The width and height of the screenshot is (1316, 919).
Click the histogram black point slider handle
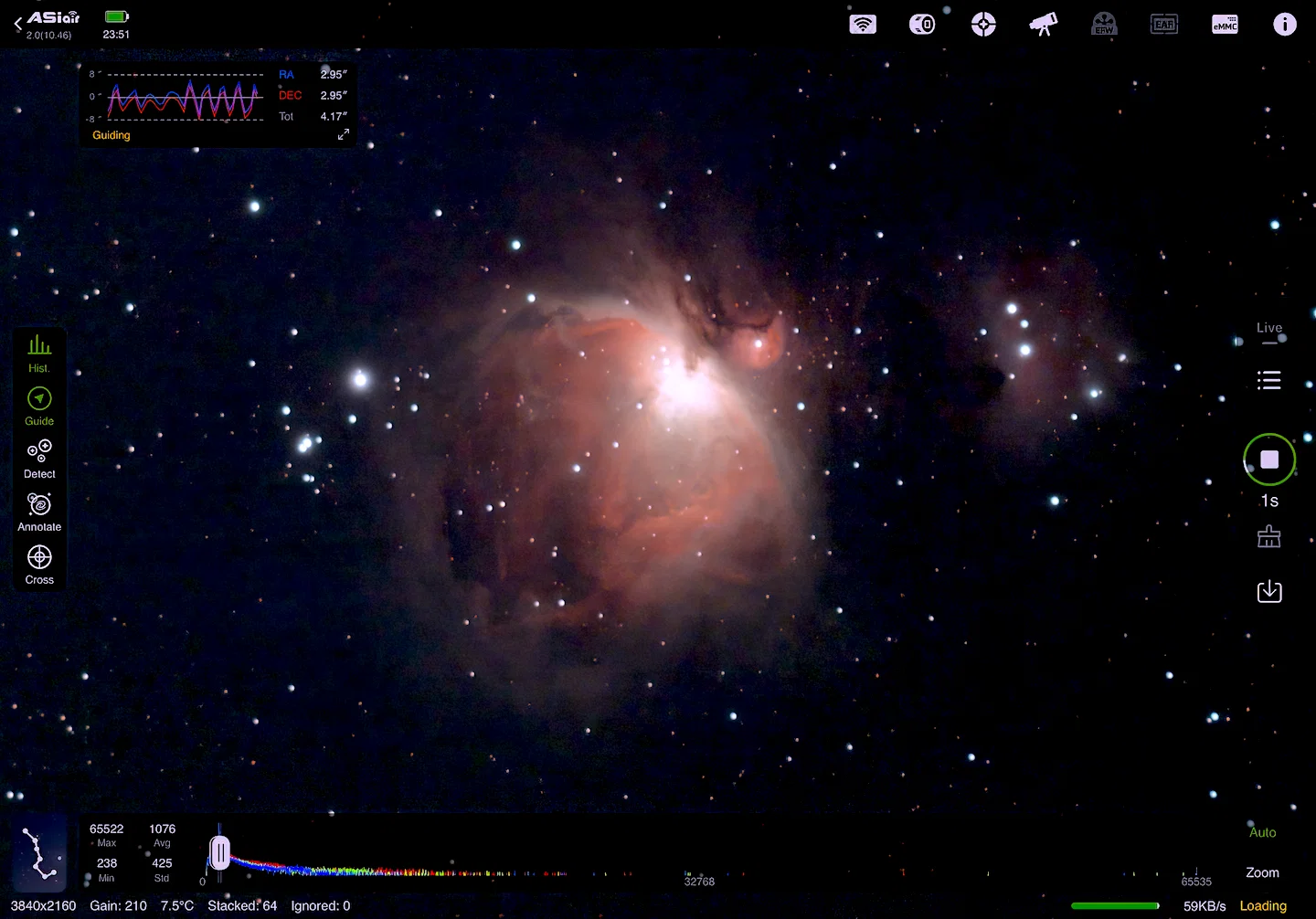(x=220, y=853)
